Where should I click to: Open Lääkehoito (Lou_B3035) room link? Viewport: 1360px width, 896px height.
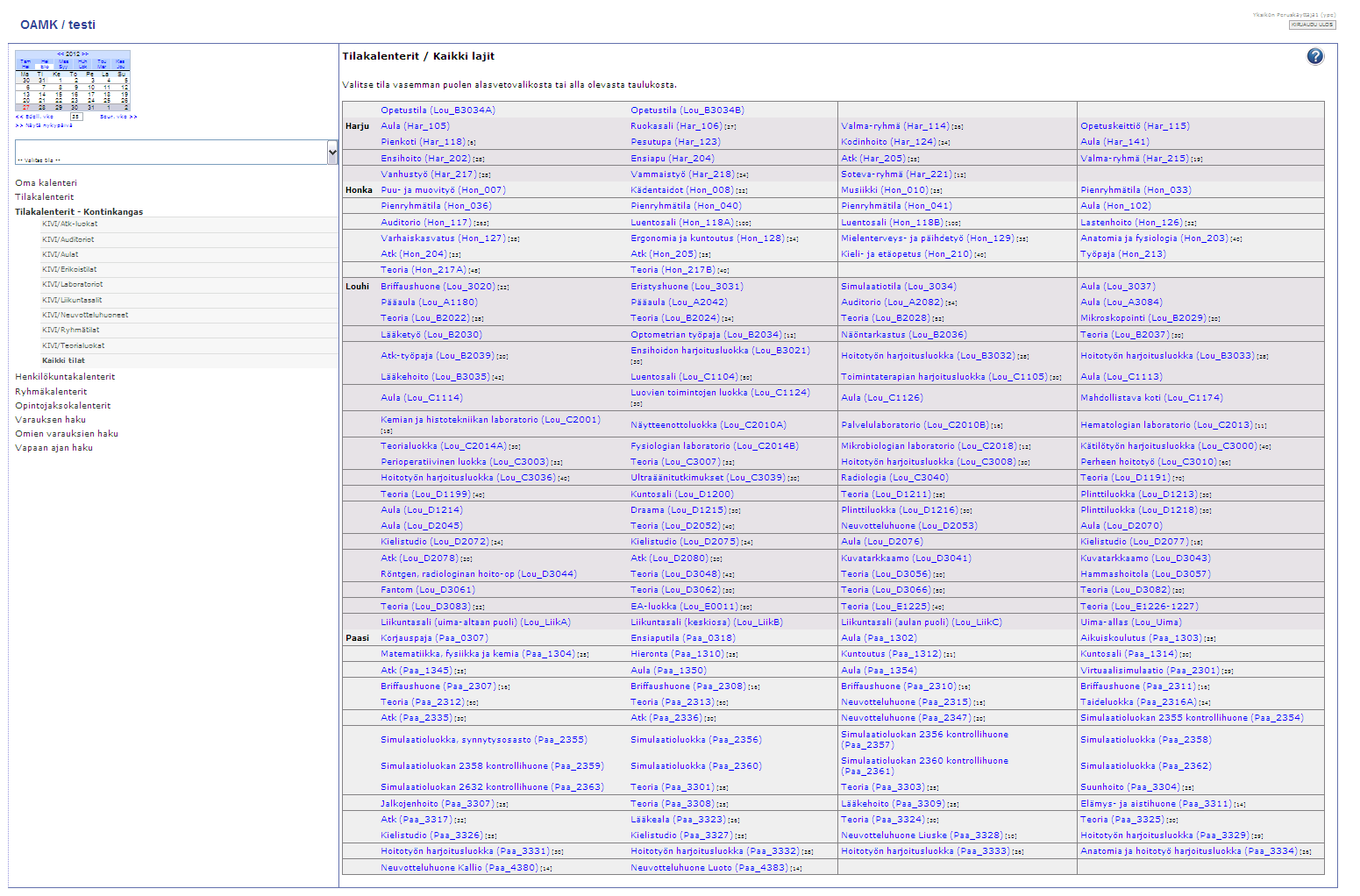[x=435, y=377]
